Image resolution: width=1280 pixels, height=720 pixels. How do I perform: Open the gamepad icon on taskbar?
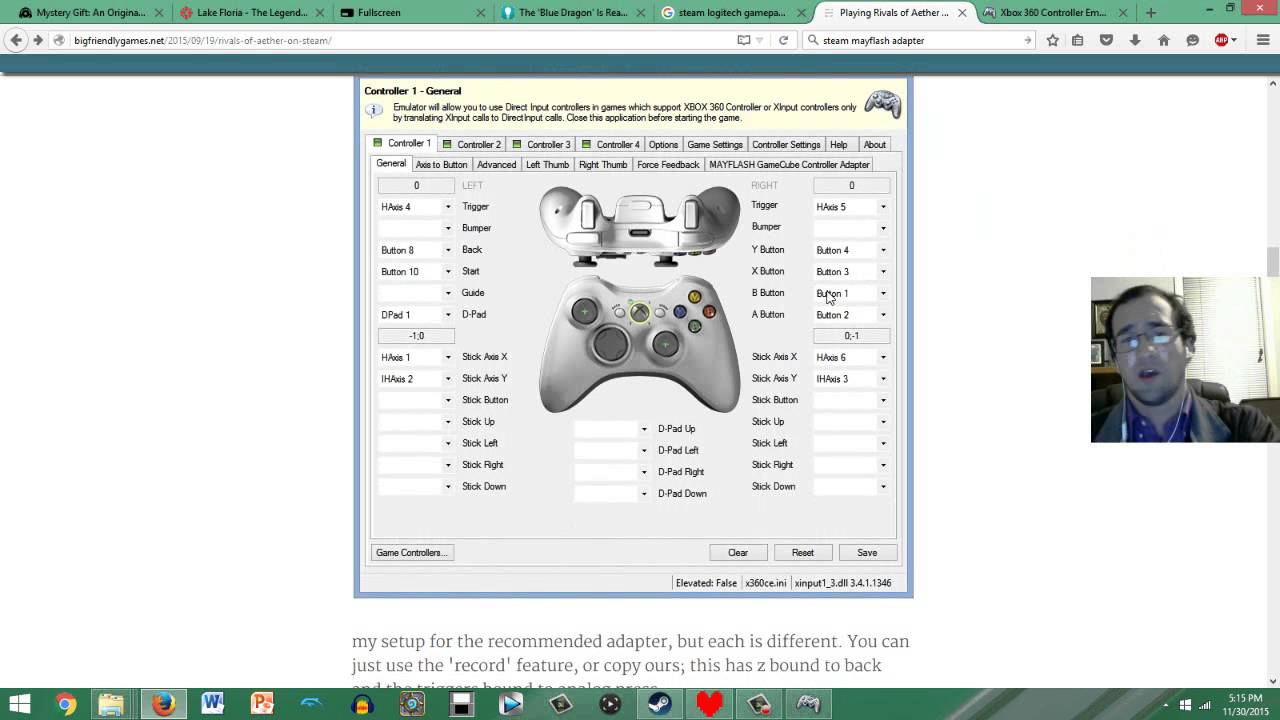tap(808, 704)
